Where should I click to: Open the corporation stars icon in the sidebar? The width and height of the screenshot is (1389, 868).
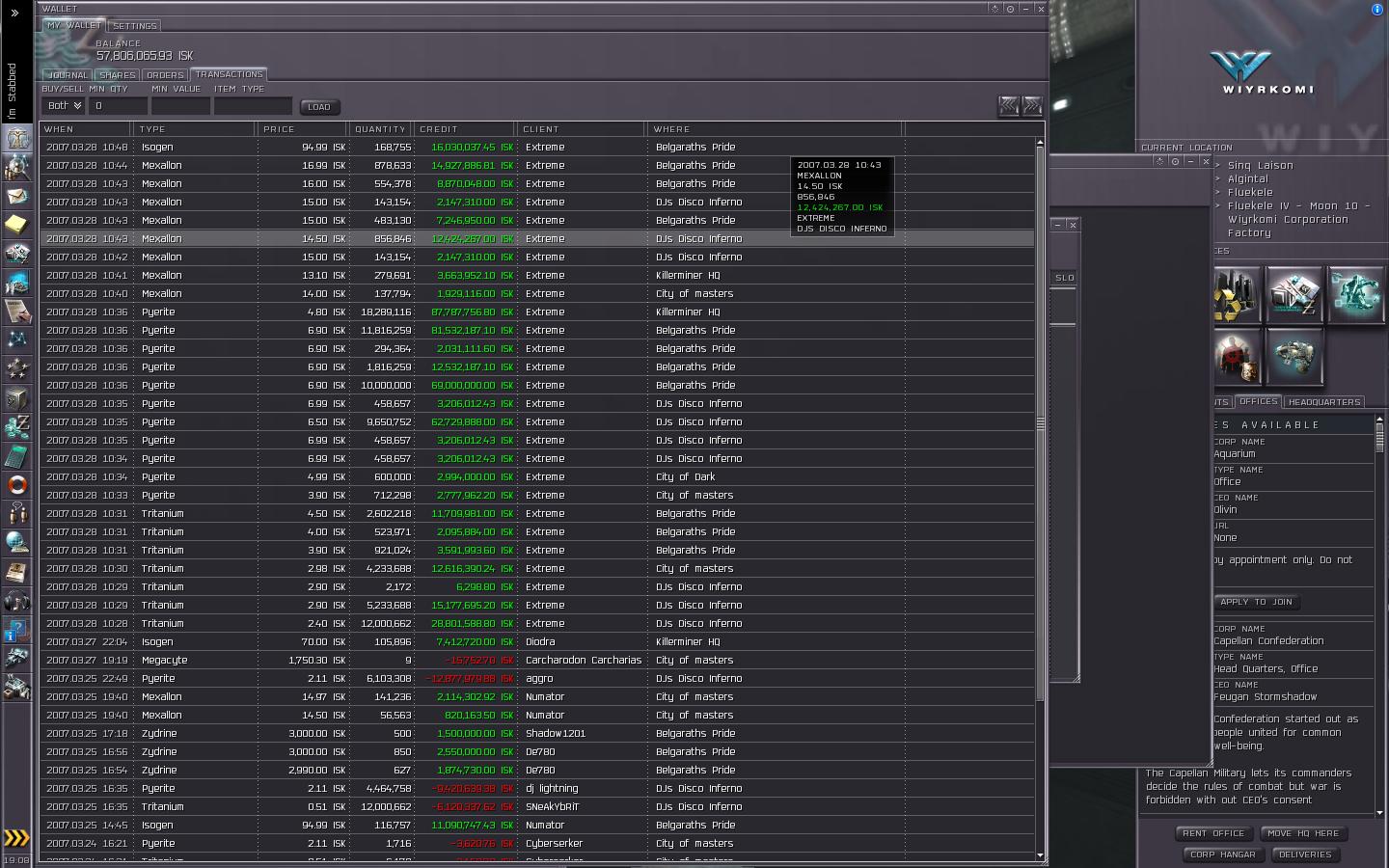pos(16,369)
